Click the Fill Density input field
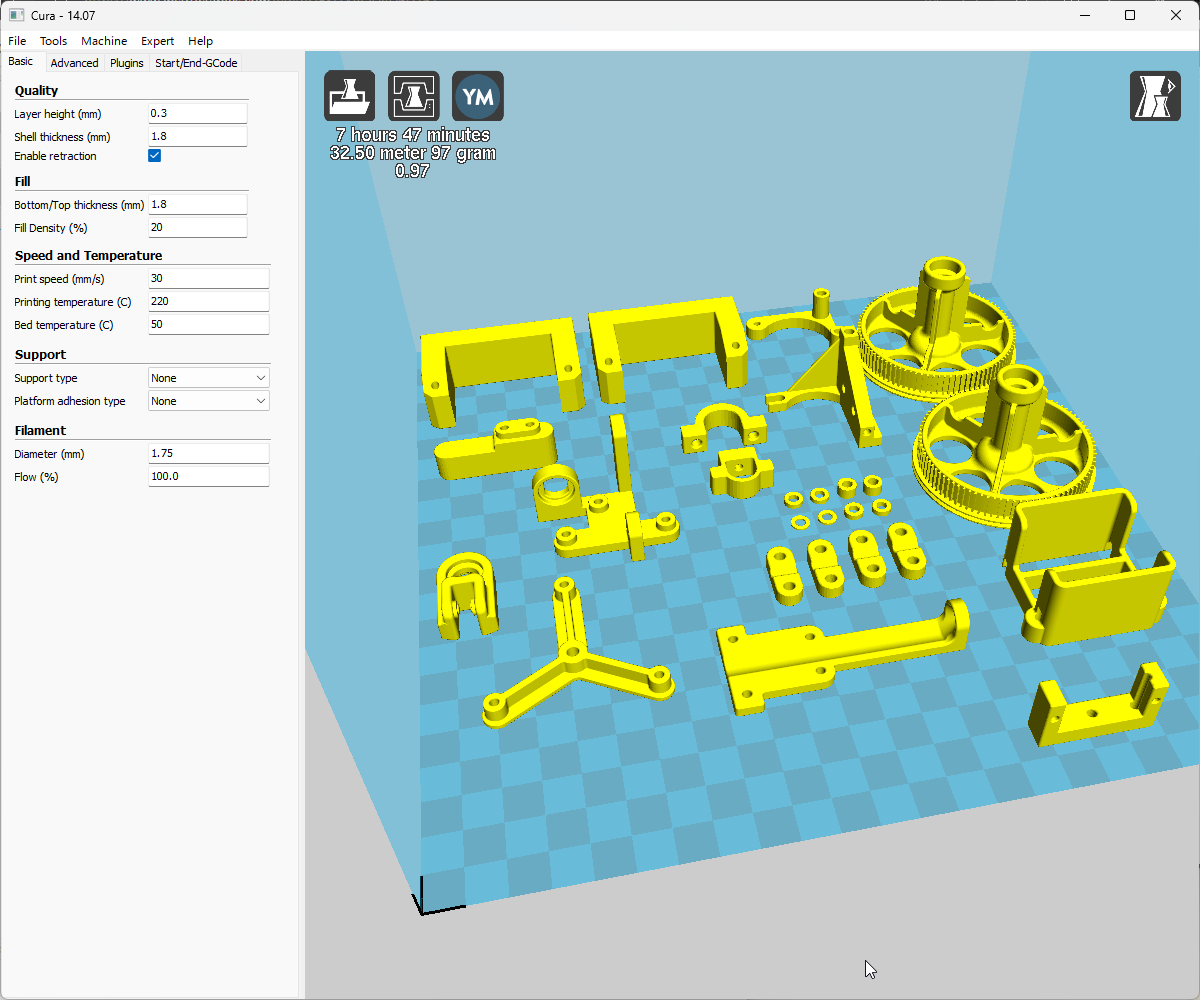Viewport: 1200px width, 1000px height. (x=197, y=227)
